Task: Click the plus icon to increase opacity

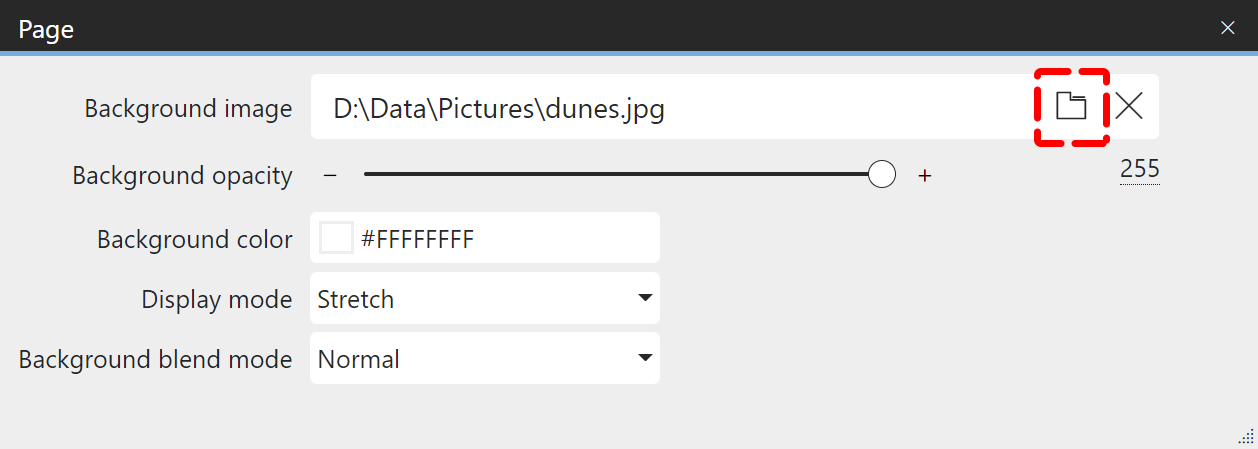Action: (925, 176)
